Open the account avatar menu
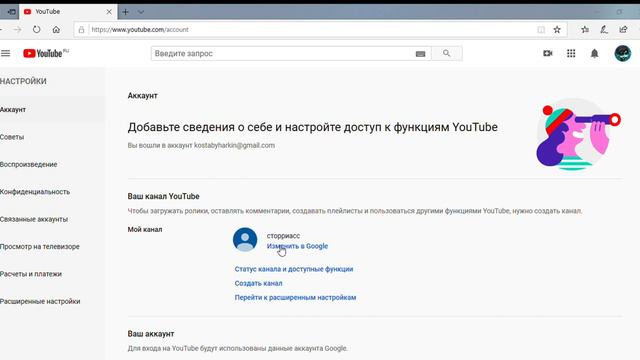 click(622, 53)
